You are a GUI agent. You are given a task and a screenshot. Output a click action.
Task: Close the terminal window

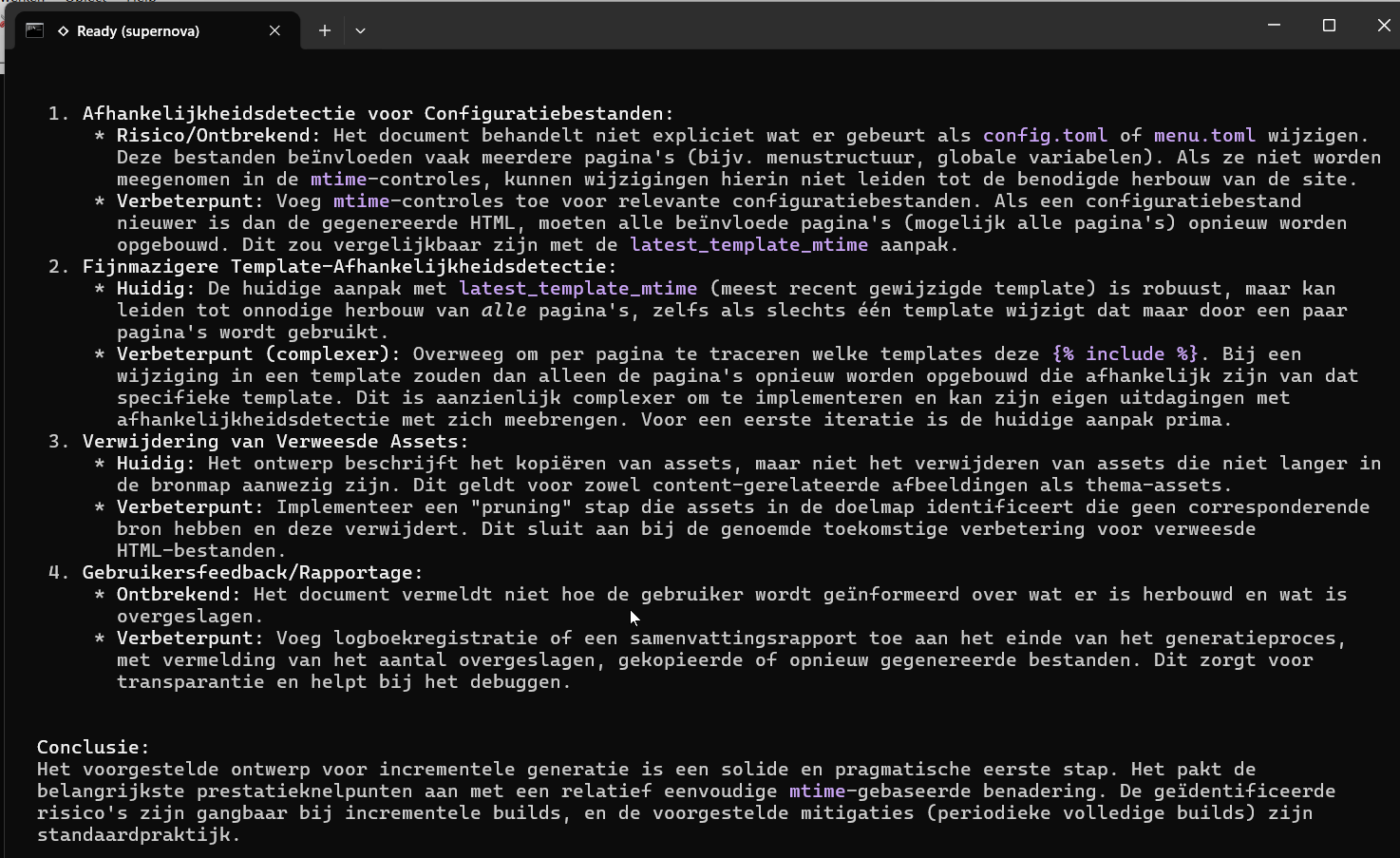tap(1383, 26)
